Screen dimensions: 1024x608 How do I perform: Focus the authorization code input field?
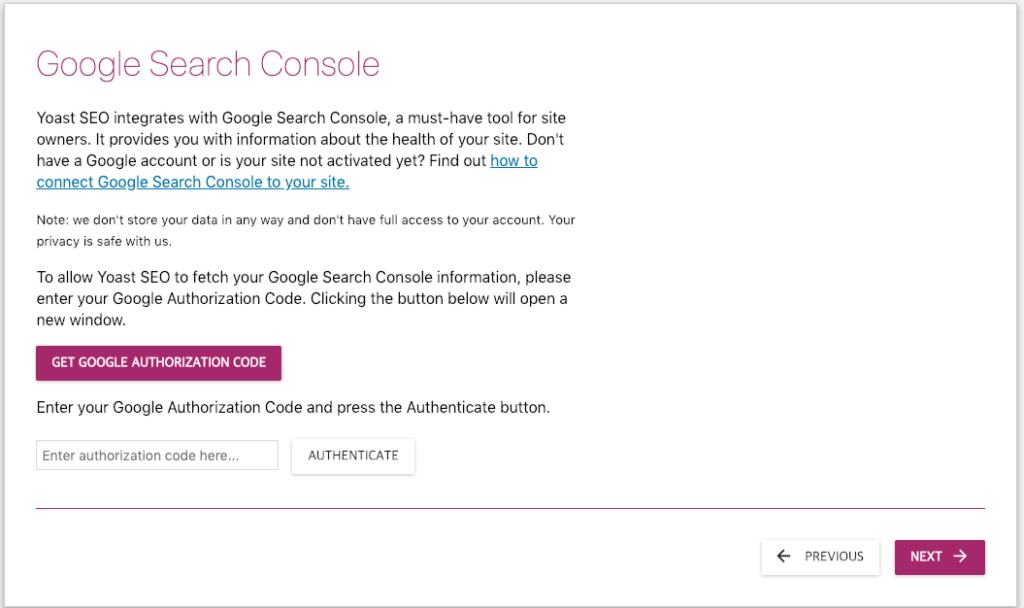(157, 455)
